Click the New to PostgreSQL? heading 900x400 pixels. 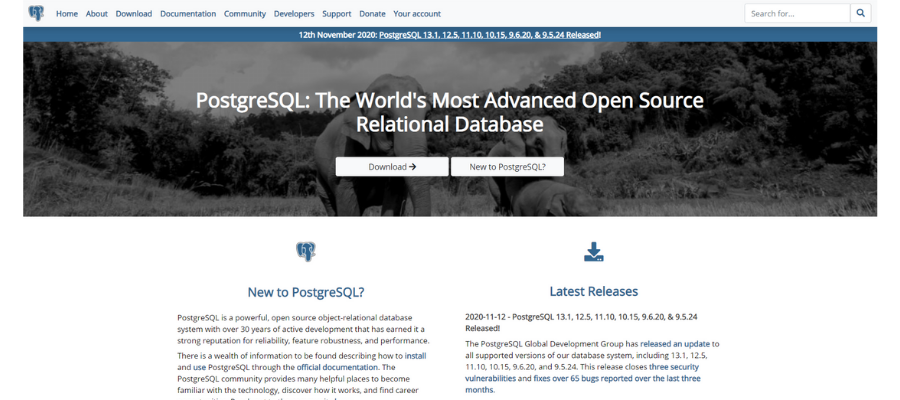coord(306,292)
